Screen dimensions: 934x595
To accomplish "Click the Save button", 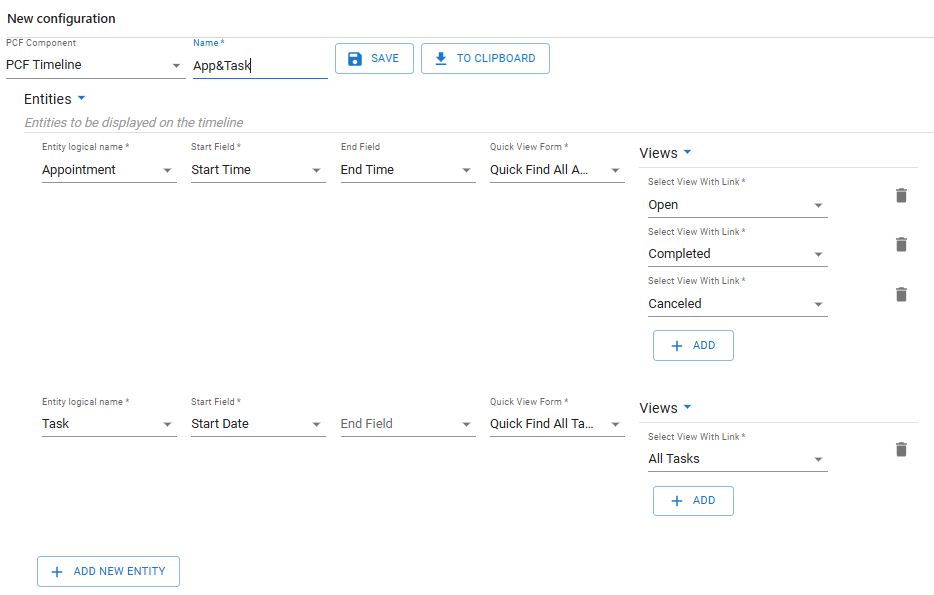I will tap(374, 58).
